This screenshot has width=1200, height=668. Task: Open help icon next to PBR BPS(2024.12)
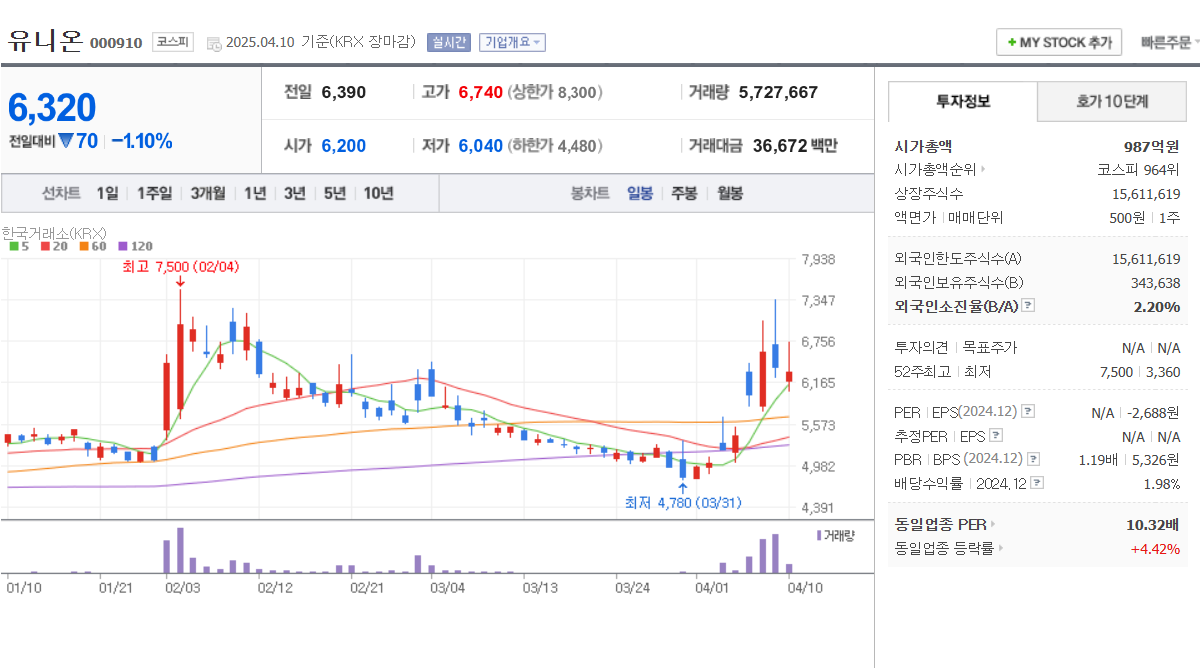click(1033, 459)
